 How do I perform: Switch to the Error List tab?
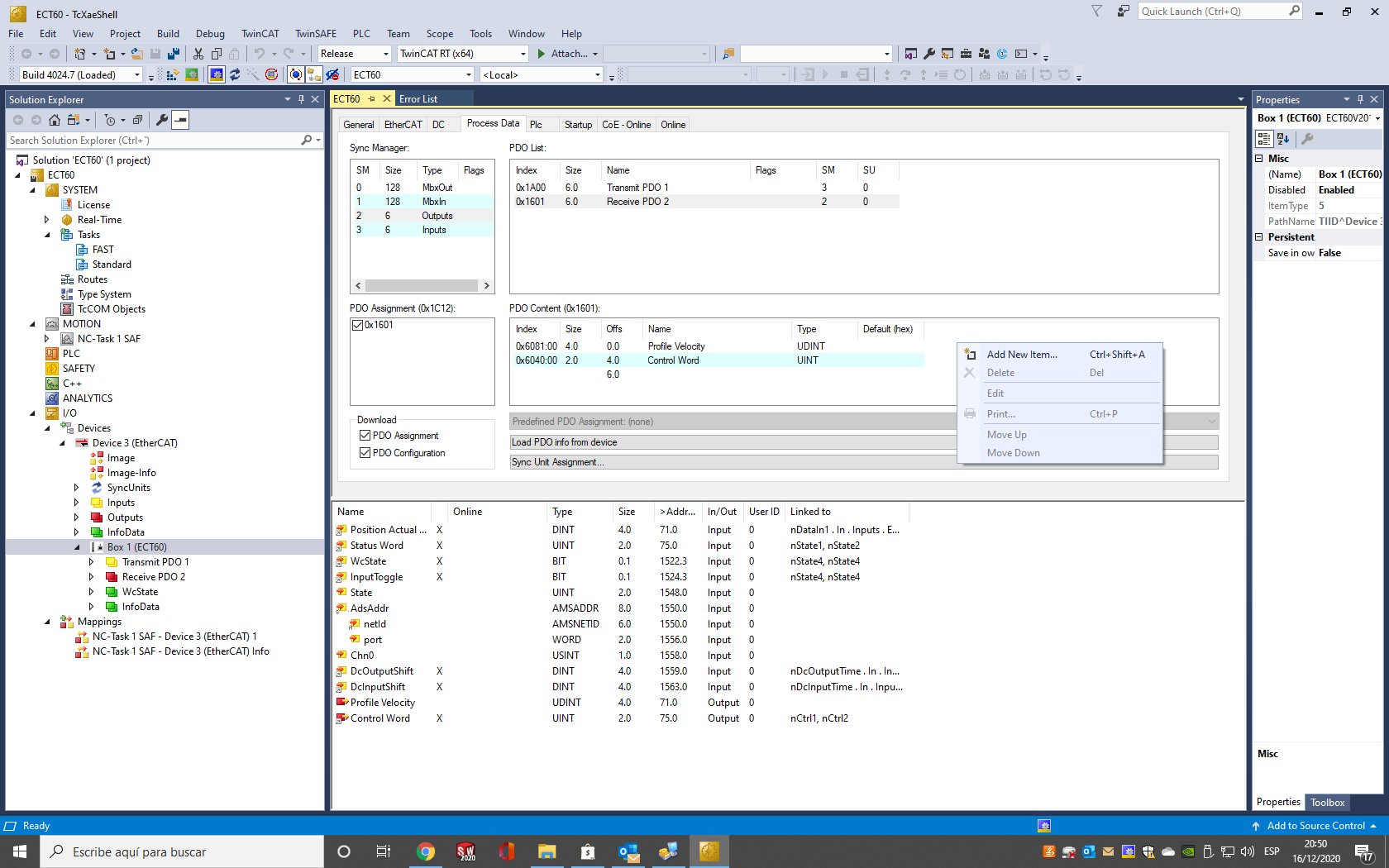(x=418, y=99)
